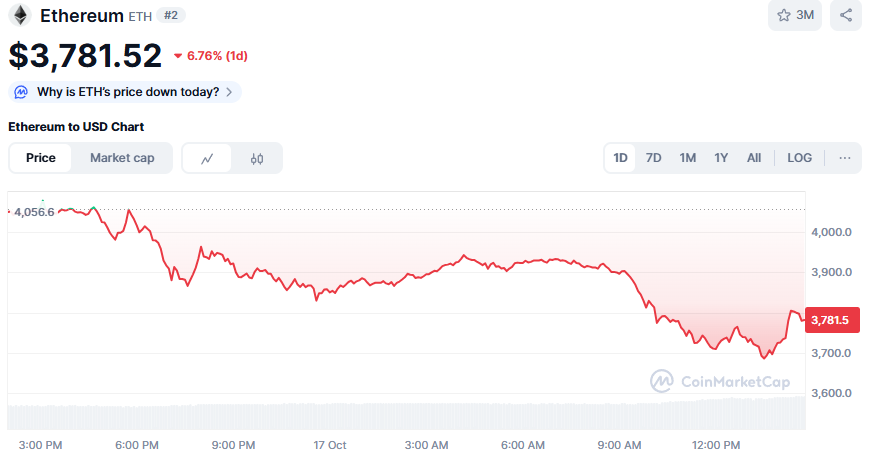Screen dimensions: 871x451
Task: Expand 'Why is ETH's price down today?' chevron
Action: 230,92
